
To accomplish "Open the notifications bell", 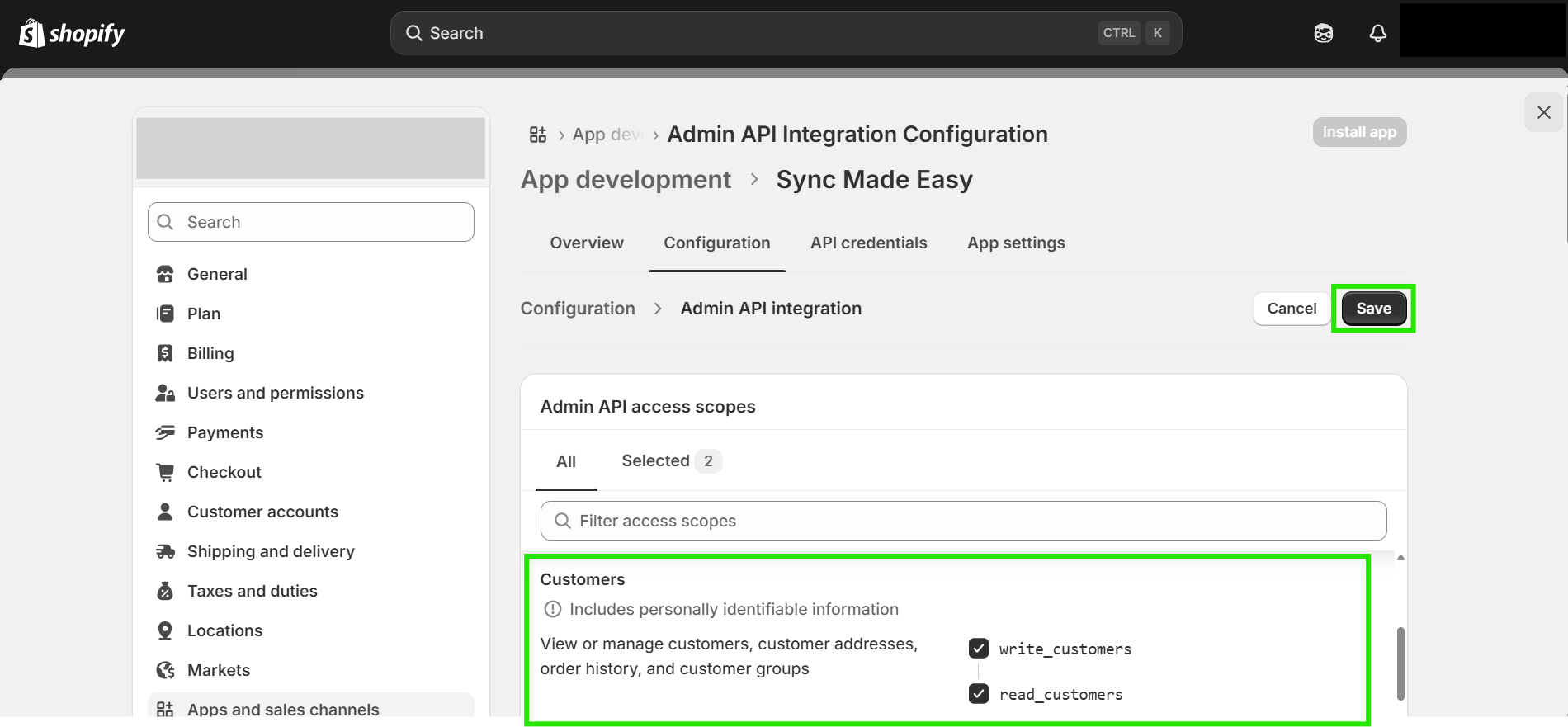I will (1377, 33).
